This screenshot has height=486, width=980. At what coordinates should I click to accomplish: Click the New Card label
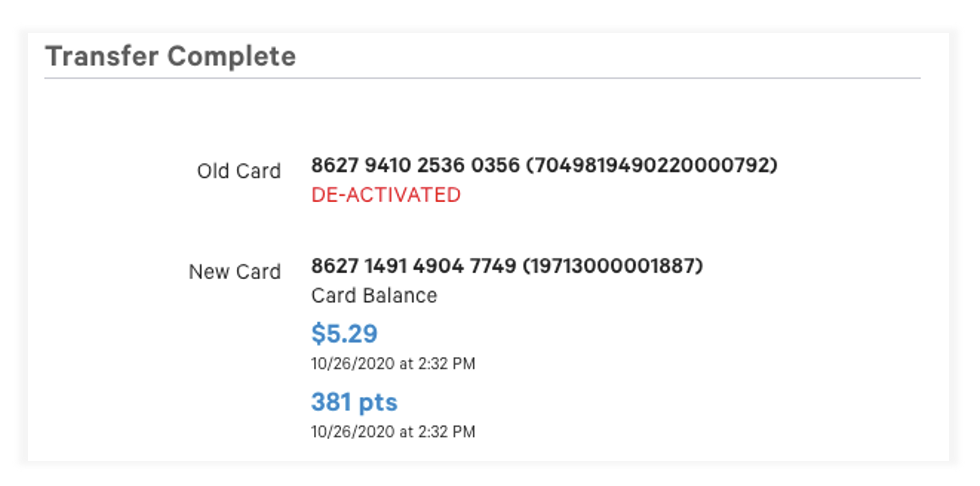point(235,271)
